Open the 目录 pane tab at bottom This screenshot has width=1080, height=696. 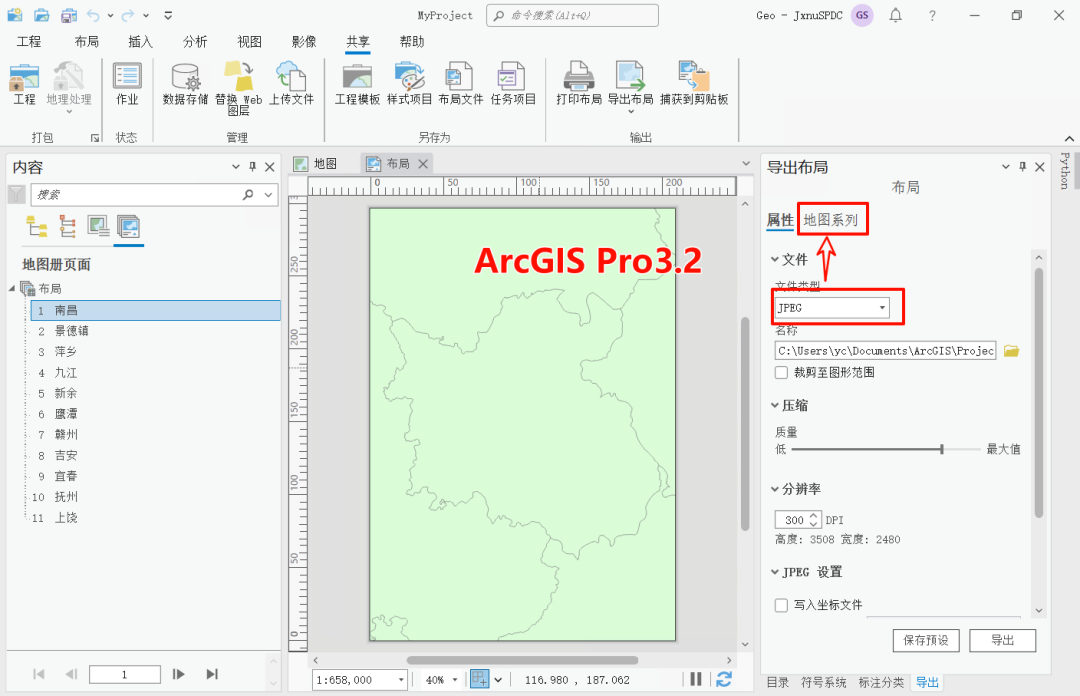(778, 682)
